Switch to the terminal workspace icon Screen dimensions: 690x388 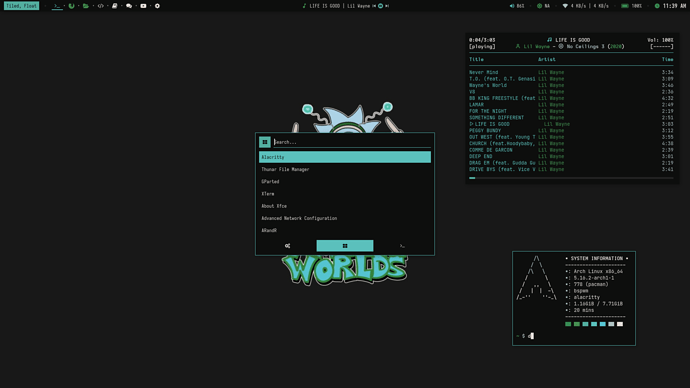pyautogui.click(x=57, y=6)
